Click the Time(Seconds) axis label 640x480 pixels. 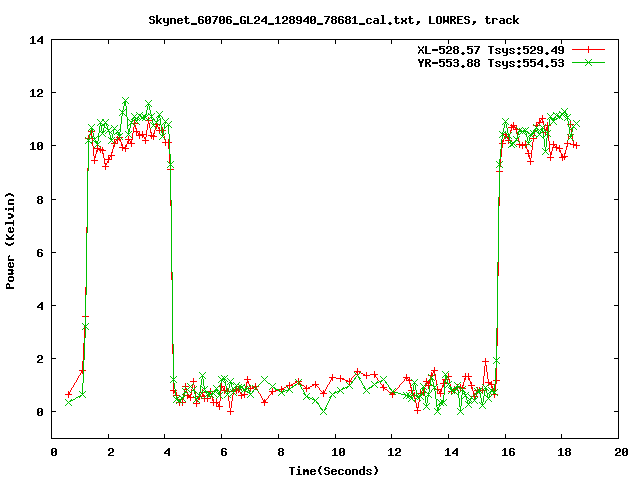[x=334, y=471]
